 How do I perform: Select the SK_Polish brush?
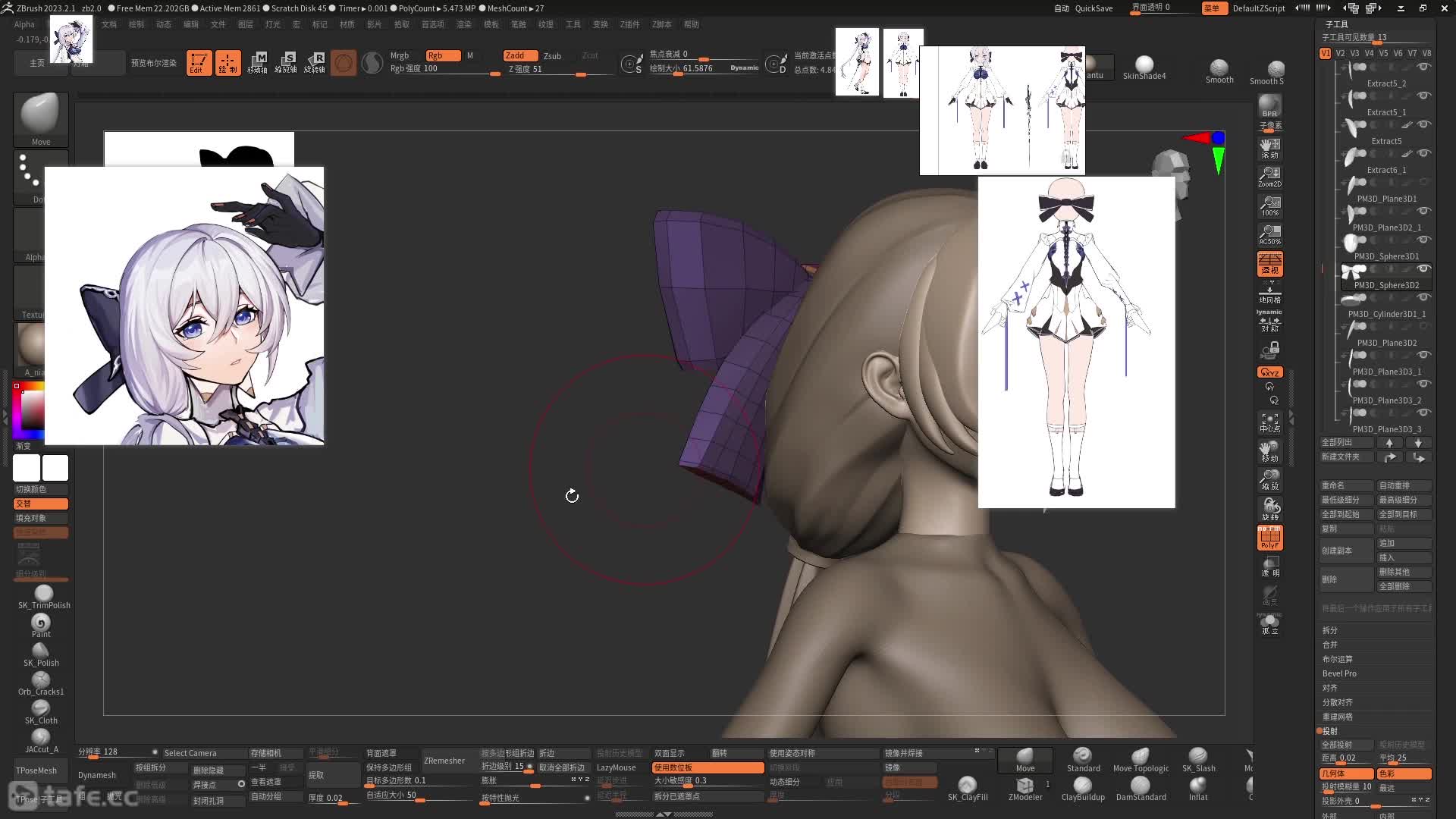41,654
